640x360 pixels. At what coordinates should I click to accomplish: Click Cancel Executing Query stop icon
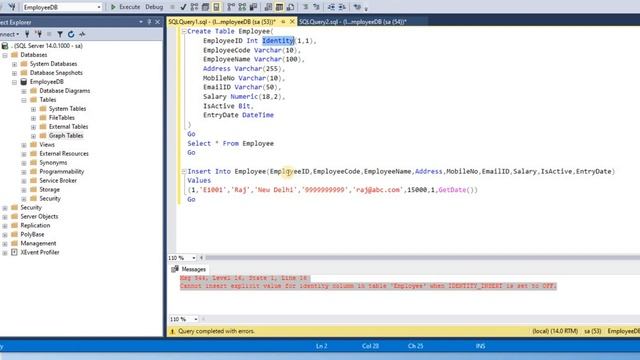click(x=173, y=7)
